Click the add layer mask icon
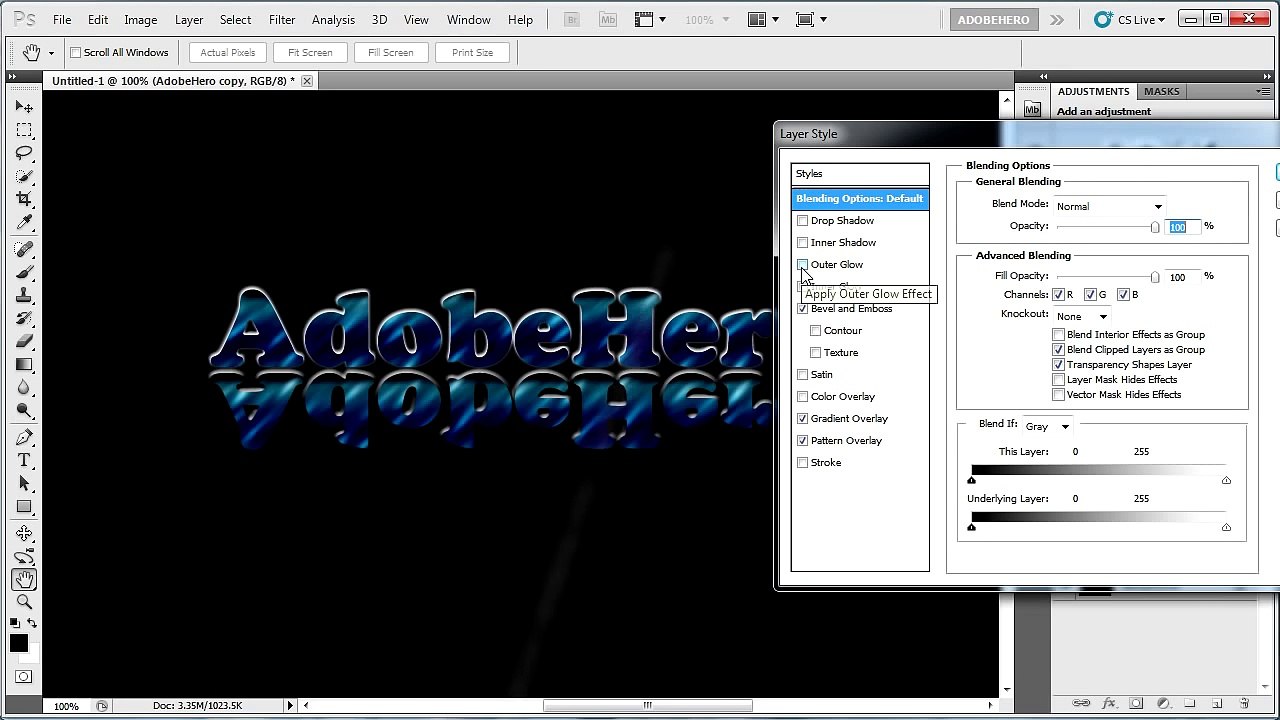The width and height of the screenshot is (1280, 720). click(x=1136, y=703)
